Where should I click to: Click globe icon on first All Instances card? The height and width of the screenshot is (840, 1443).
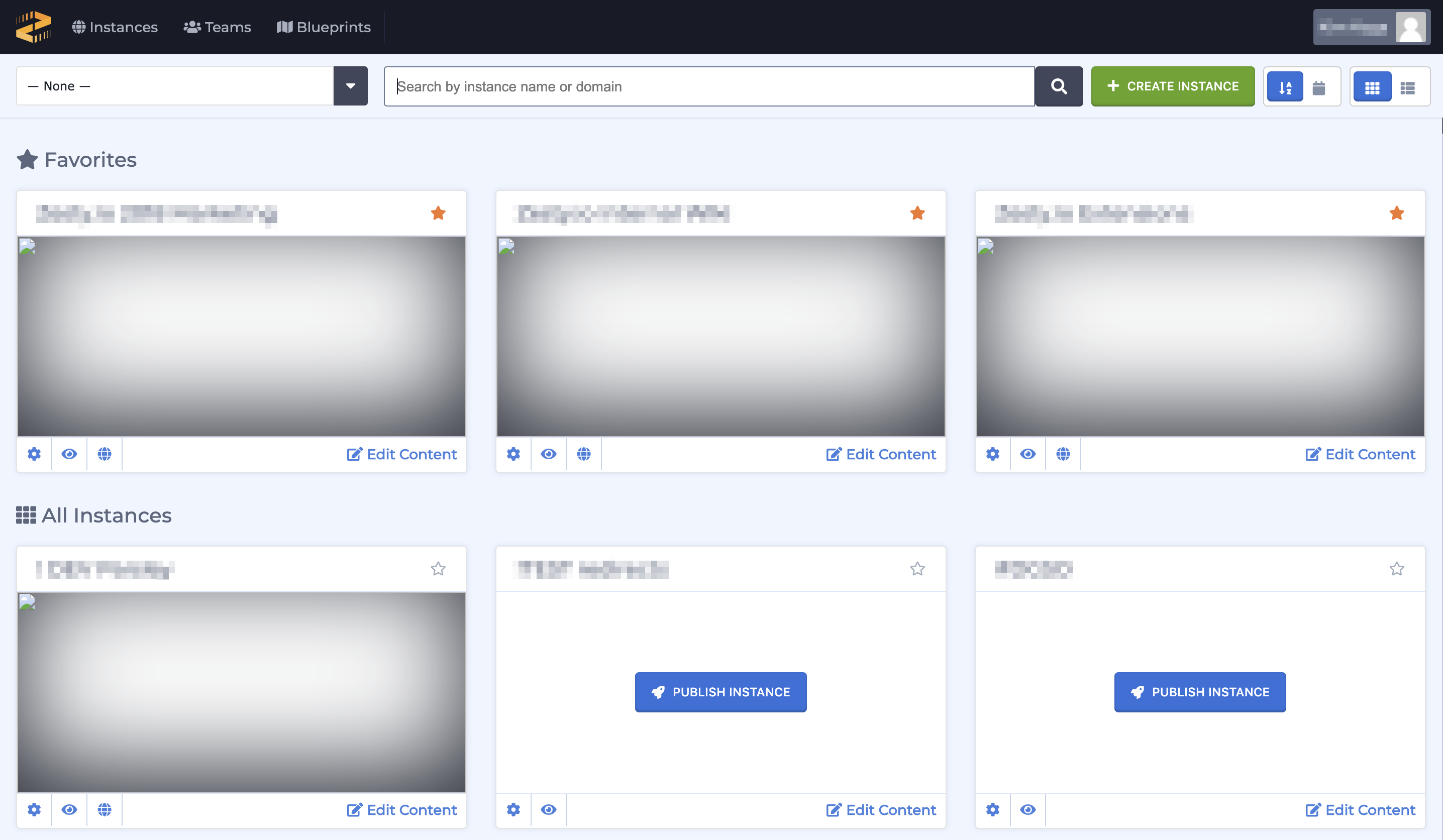pos(104,810)
